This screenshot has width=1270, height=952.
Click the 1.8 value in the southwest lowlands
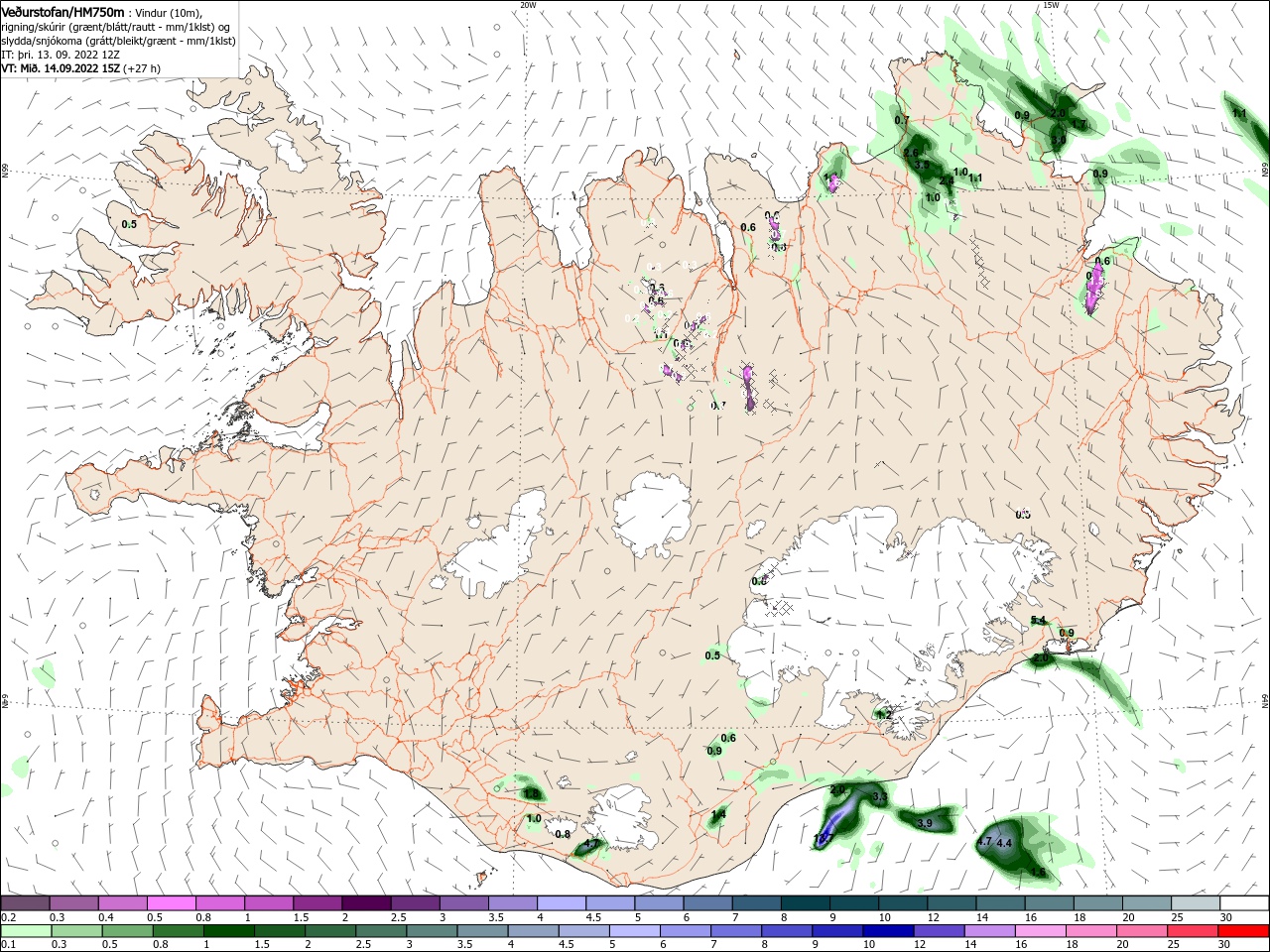tap(532, 794)
